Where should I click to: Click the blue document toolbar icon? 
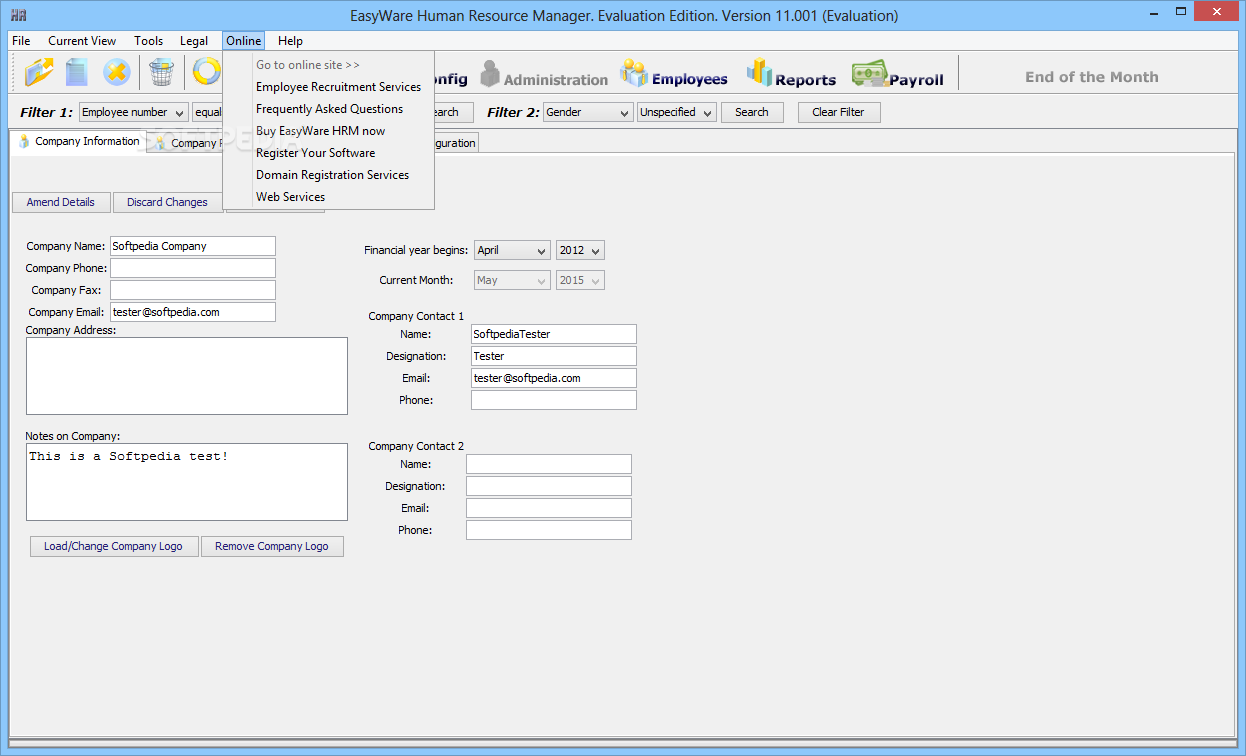click(x=77, y=72)
